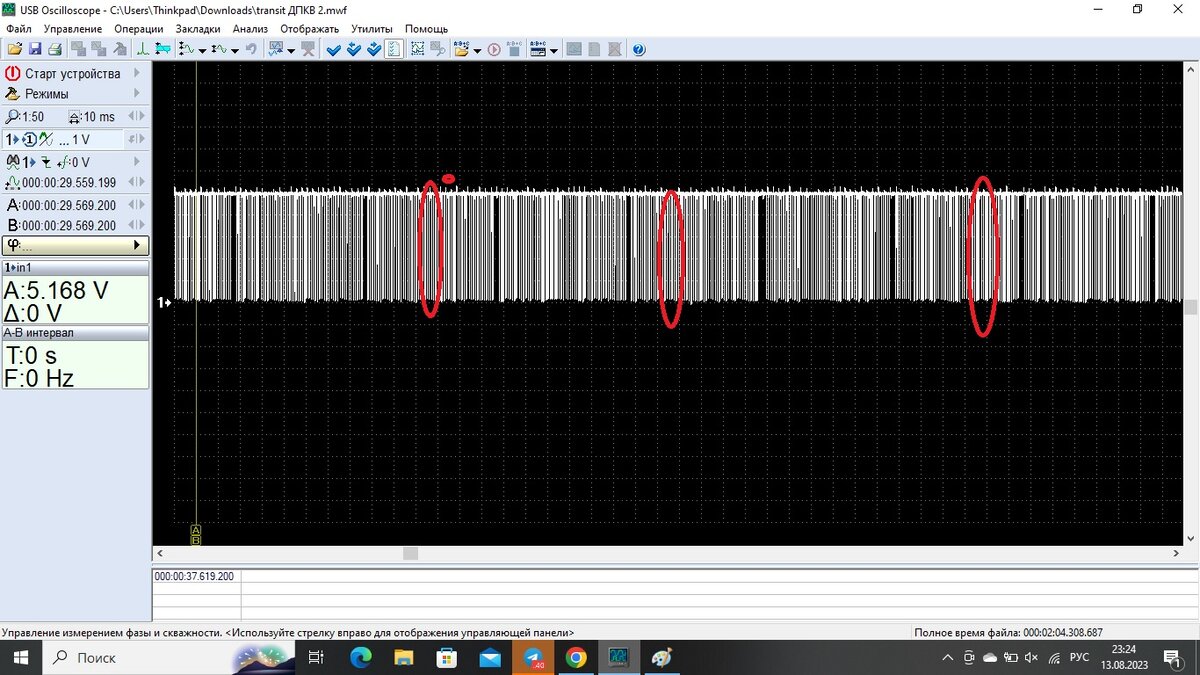The height and width of the screenshot is (675, 1200).
Task: Click the cyan waveform shift toolbar icon
Action: tap(162, 49)
